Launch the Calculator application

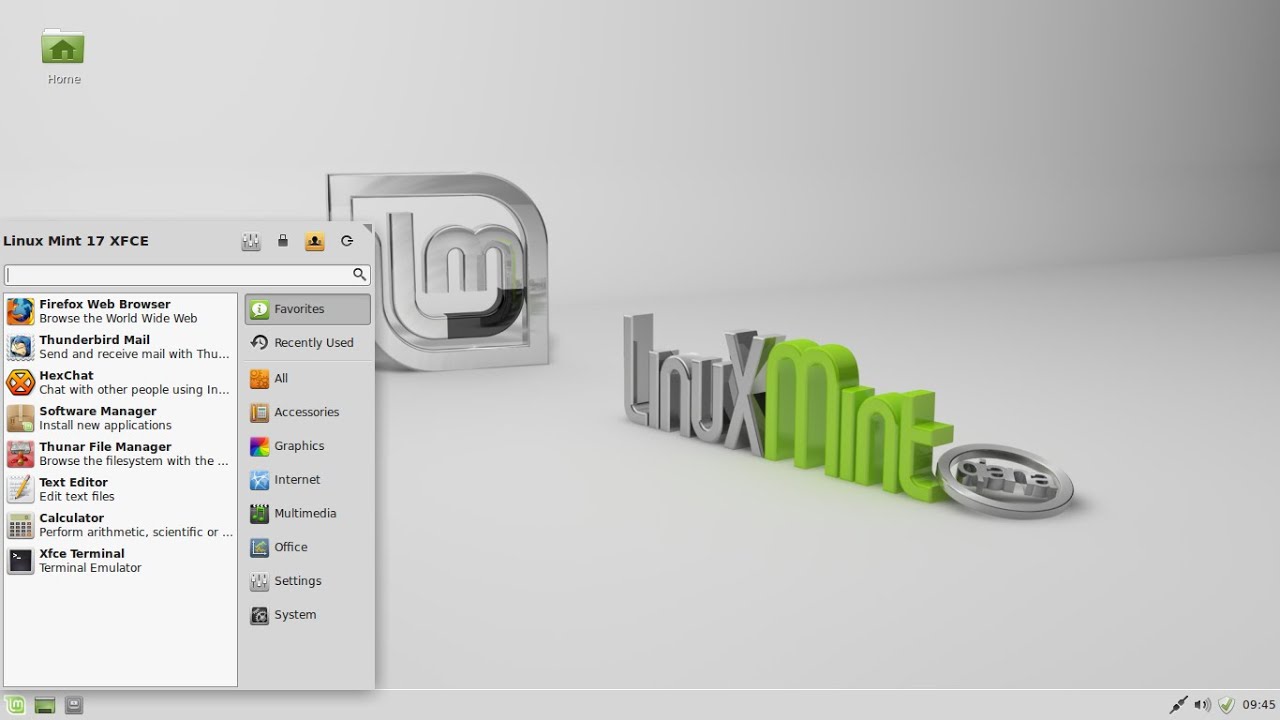(120, 525)
